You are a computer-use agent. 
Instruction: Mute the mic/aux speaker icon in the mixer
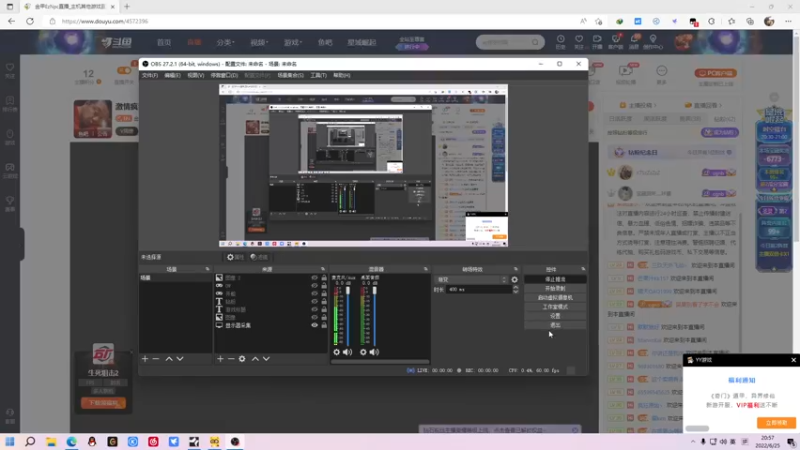(347, 352)
